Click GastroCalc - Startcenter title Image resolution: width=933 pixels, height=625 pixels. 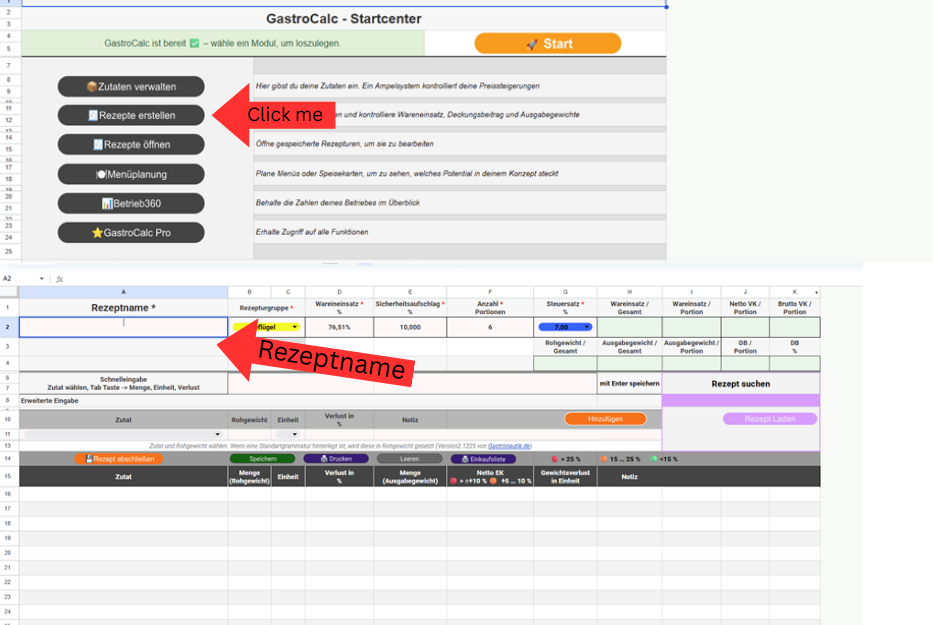coord(344,18)
